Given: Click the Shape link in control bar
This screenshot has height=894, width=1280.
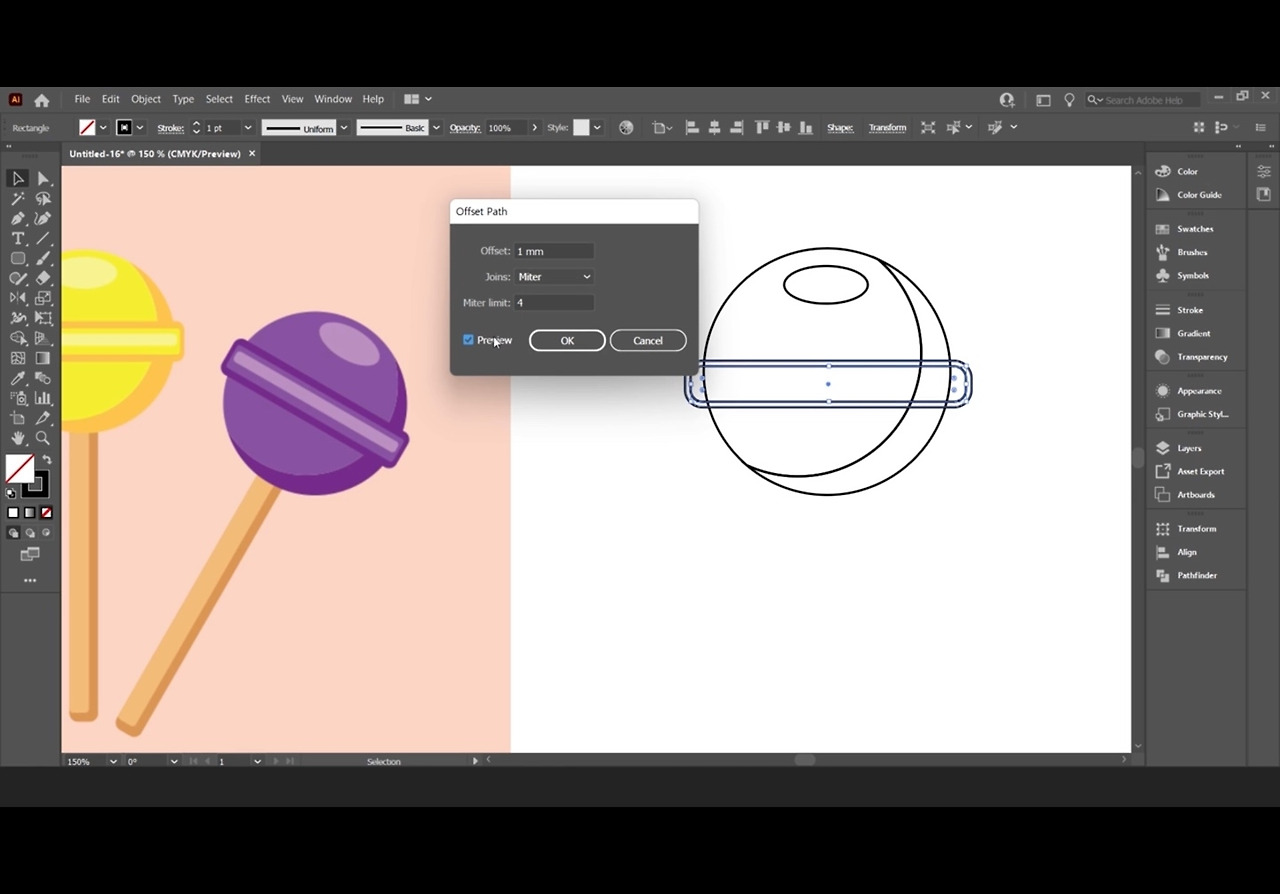Looking at the screenshot, I should tap(840, 128).
